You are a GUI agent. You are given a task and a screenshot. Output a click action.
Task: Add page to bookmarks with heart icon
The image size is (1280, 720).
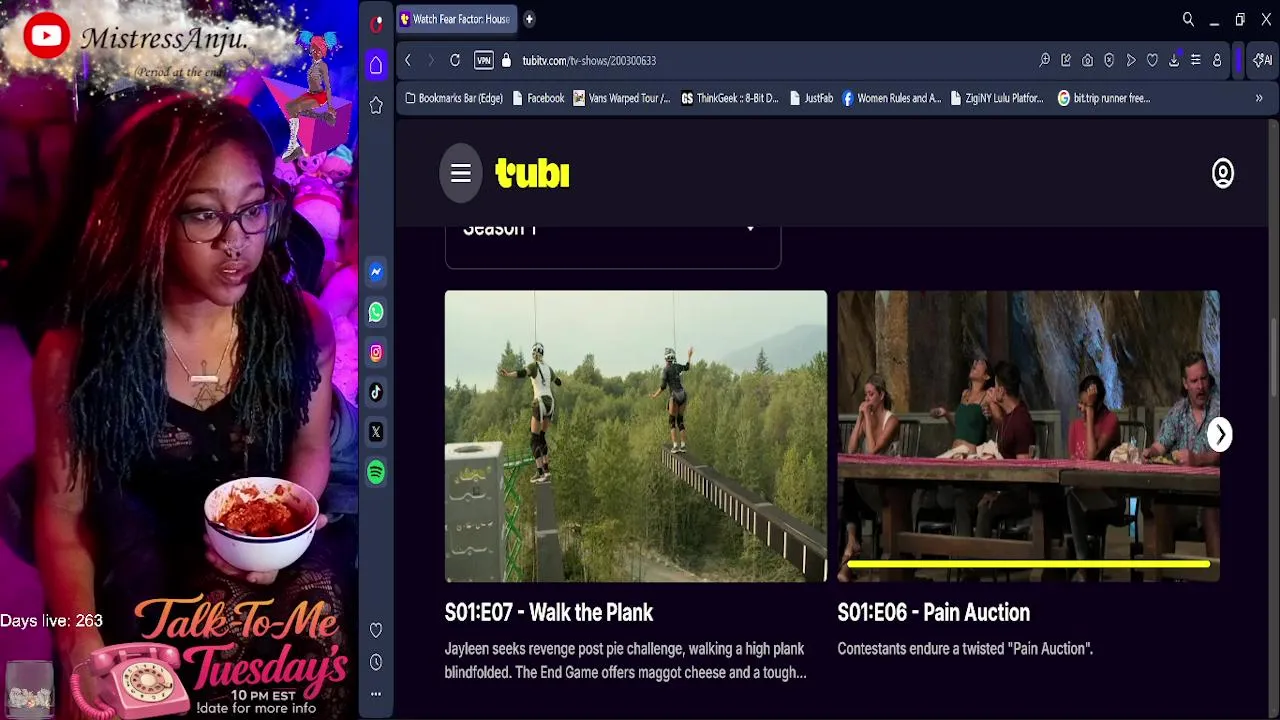pyautogui.click(x=1152, y=61)
